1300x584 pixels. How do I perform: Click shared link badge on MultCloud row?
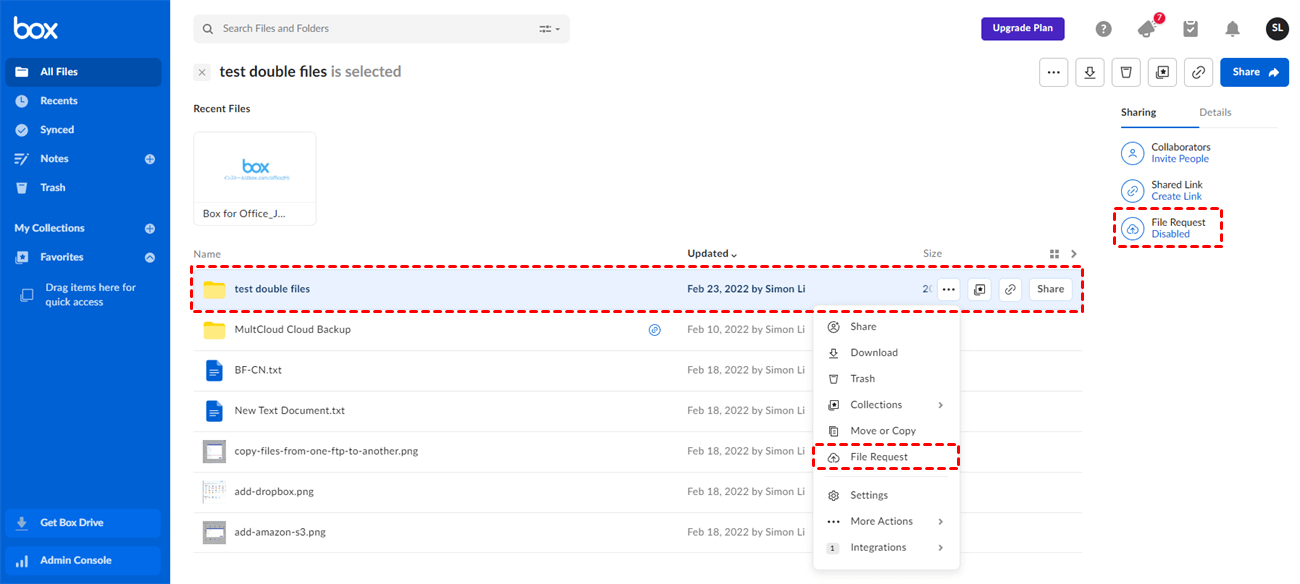click(655, 329)
